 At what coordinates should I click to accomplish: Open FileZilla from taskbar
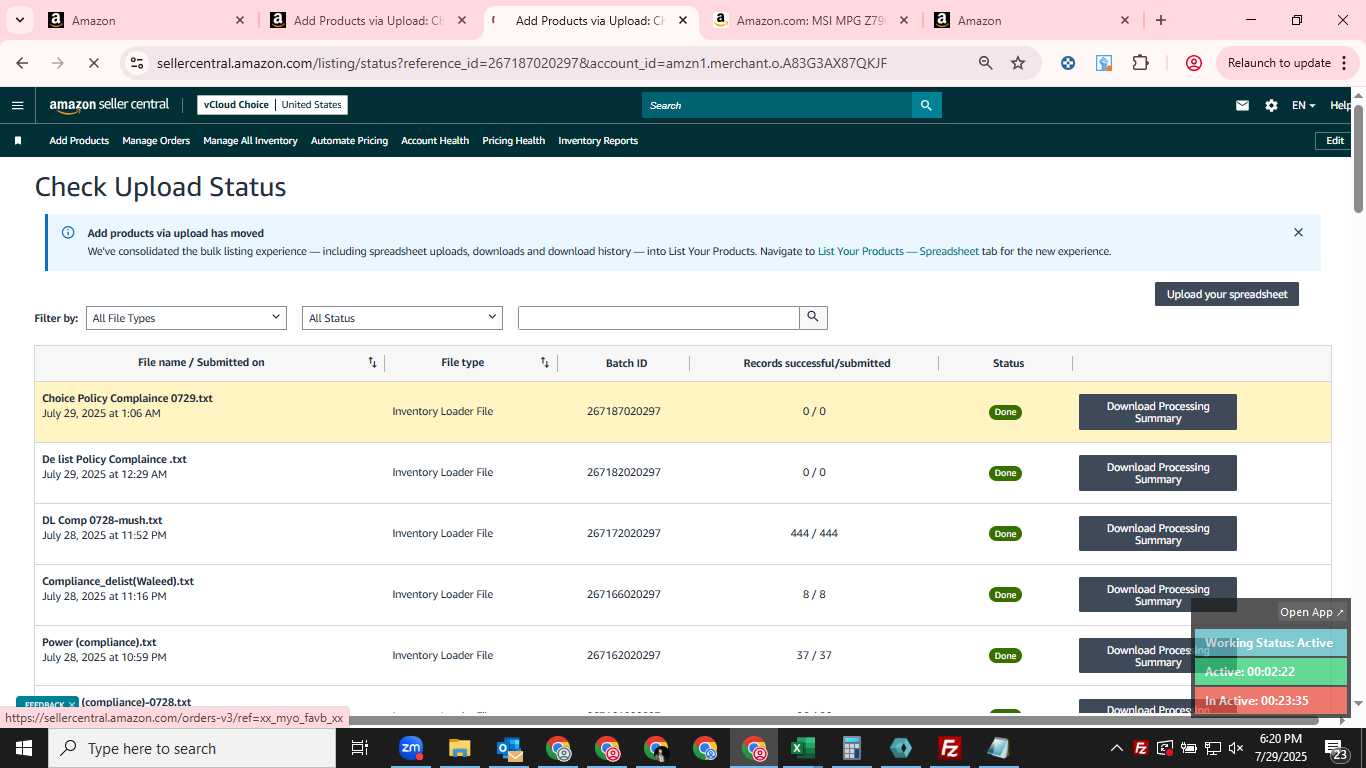[949, 748]
